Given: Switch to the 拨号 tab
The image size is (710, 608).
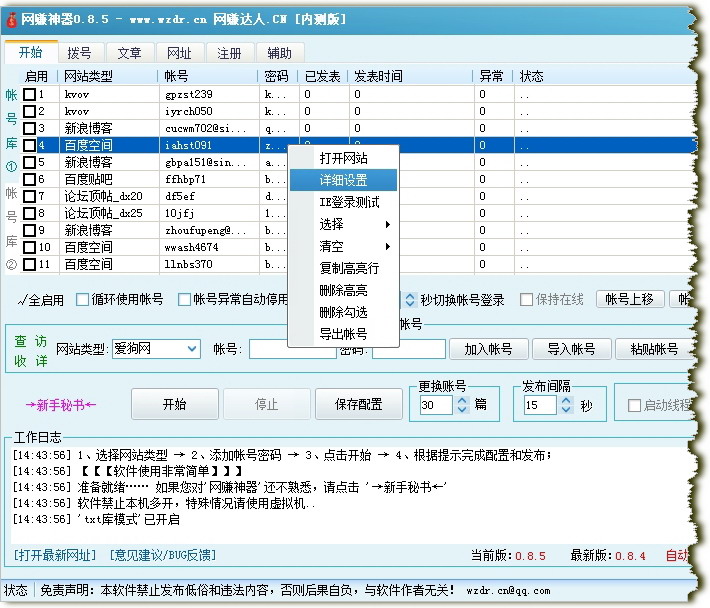Looking at the screenshot, I should 79,53.
